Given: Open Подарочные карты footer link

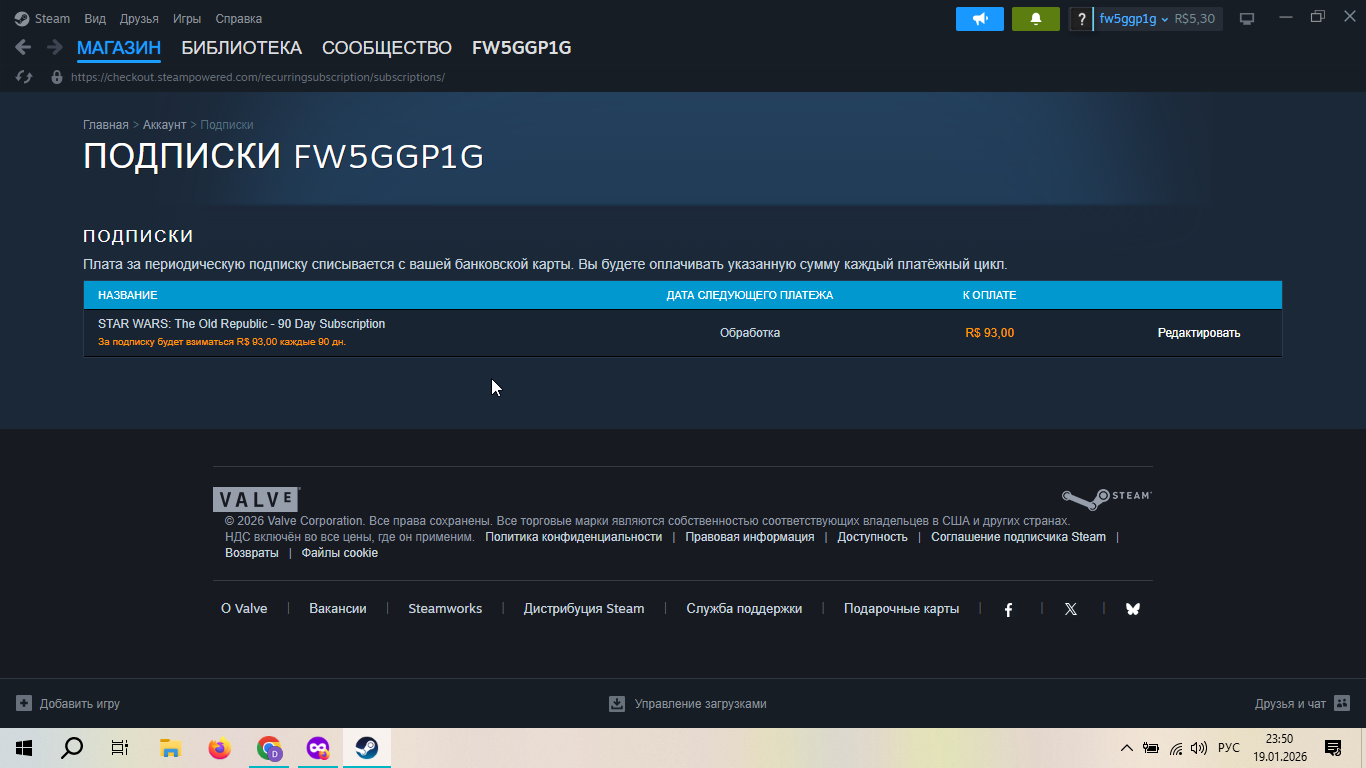Looking at the screenshot, I should pos(901,609).
